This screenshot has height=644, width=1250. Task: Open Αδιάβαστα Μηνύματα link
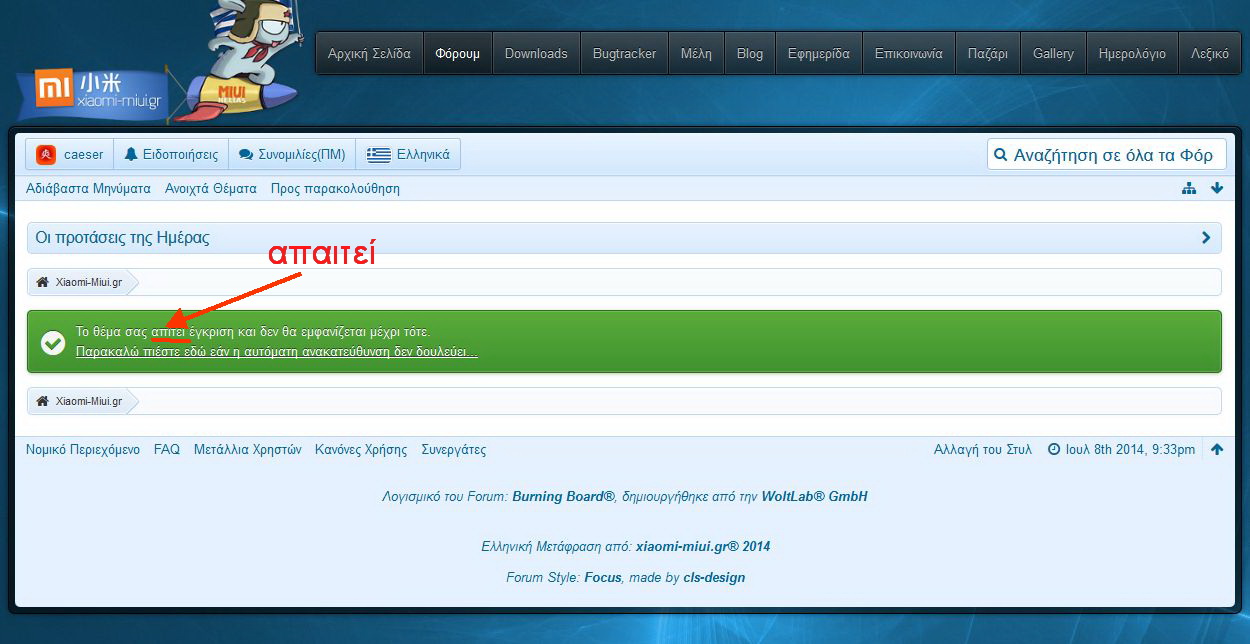[x=88, y=188]
